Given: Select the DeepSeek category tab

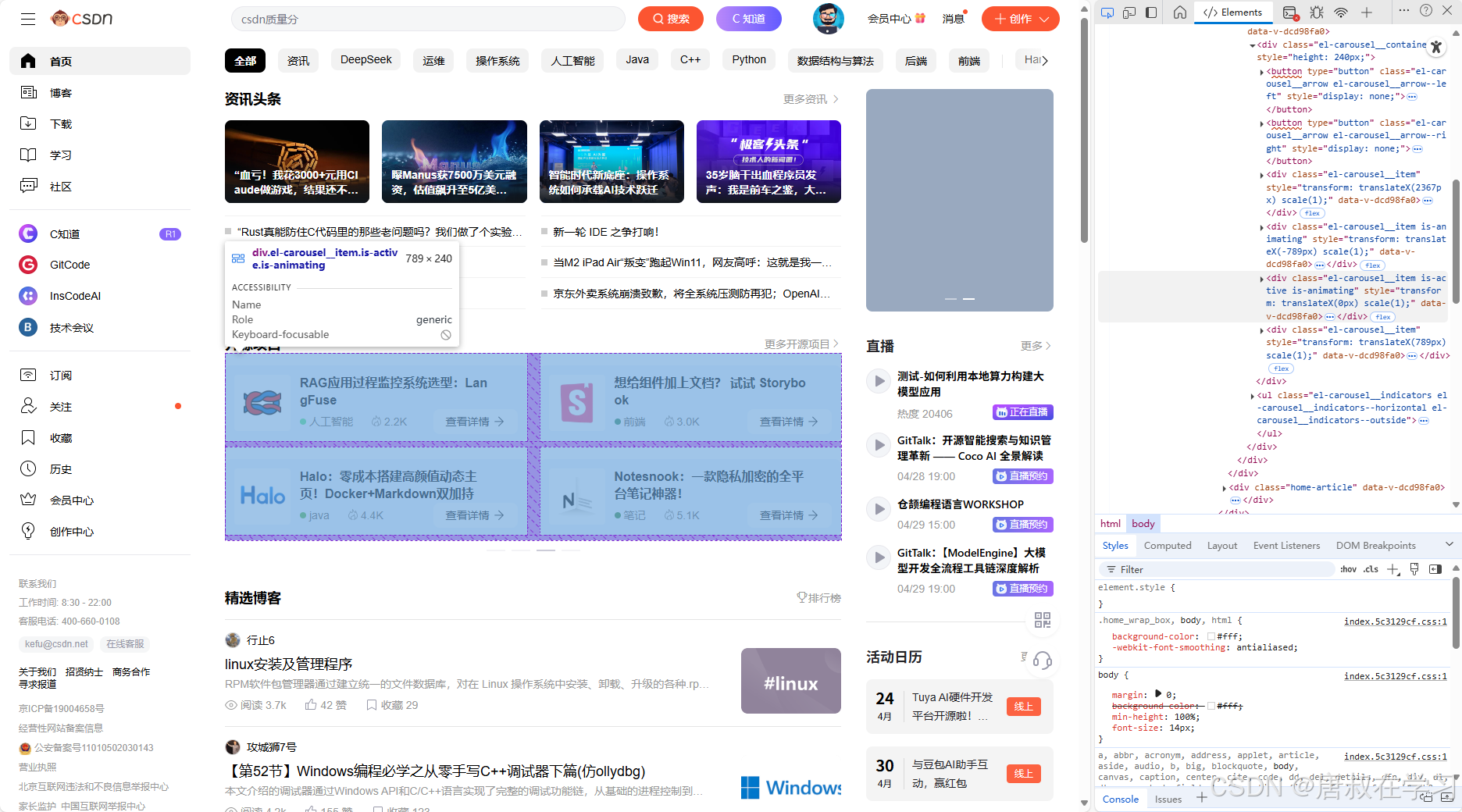Looking at the screenshot, I should click(x=365, y=60).
